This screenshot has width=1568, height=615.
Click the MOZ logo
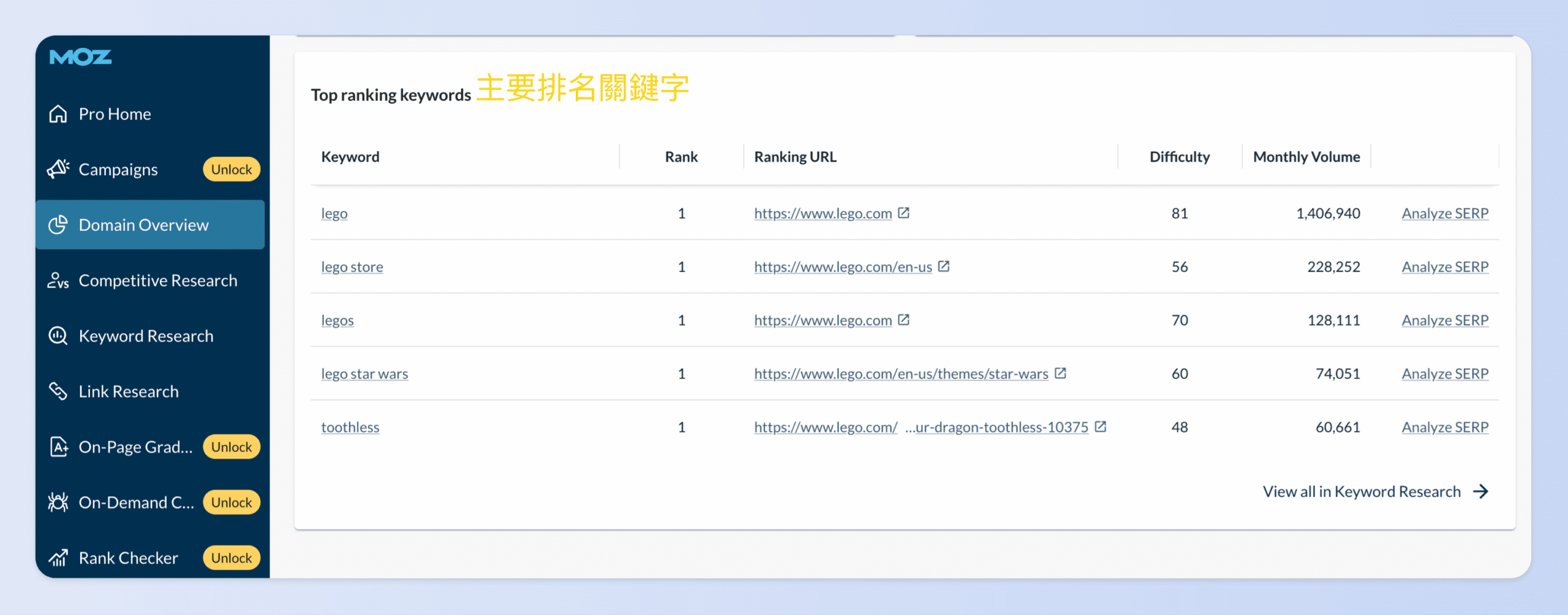[80, 56]
